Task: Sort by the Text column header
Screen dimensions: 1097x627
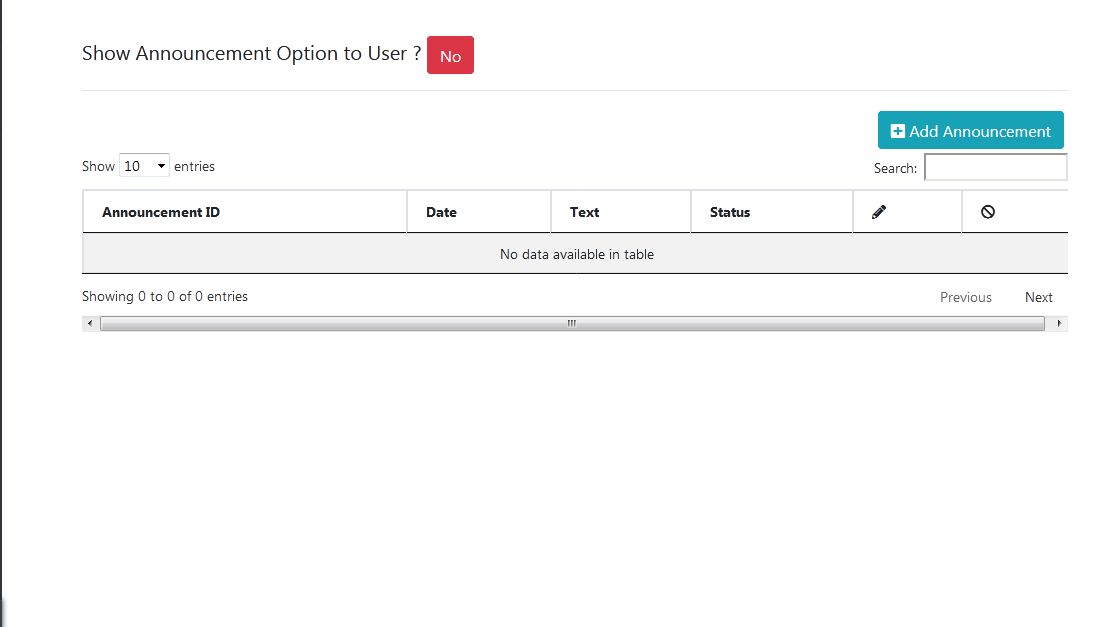Action: click(x=583, y=211)
